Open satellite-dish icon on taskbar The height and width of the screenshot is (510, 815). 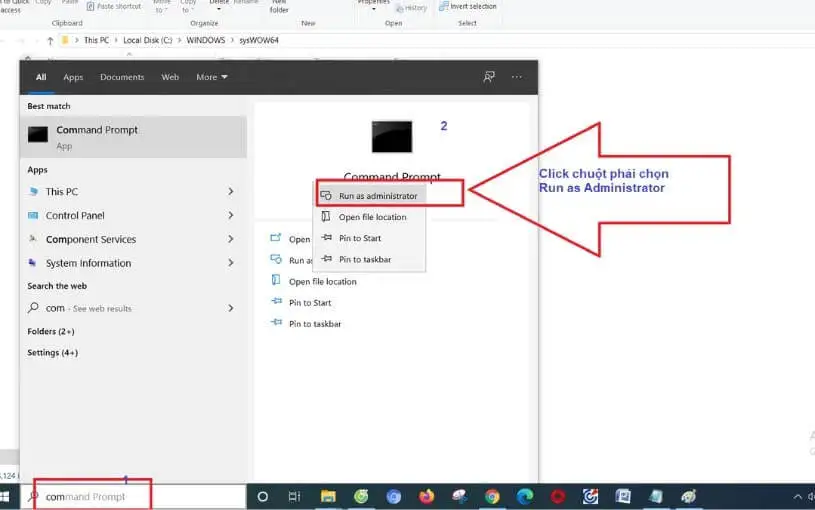459,497
